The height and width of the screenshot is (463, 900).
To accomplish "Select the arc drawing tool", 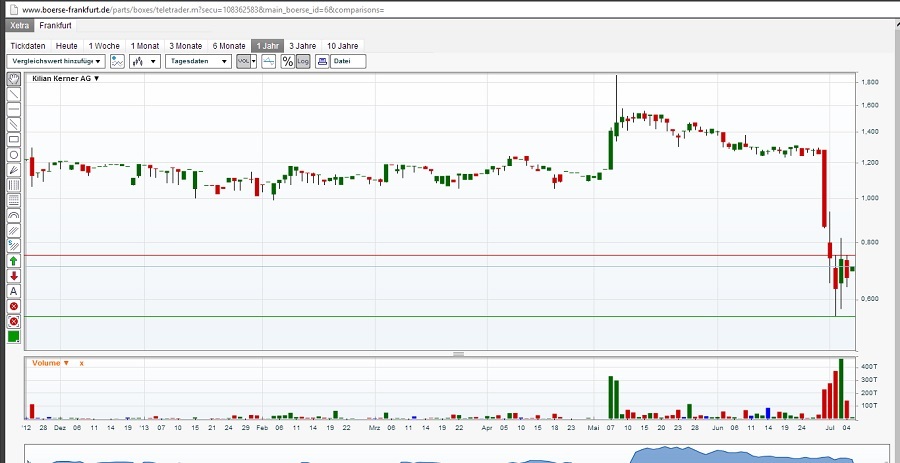I will [14, 216].
